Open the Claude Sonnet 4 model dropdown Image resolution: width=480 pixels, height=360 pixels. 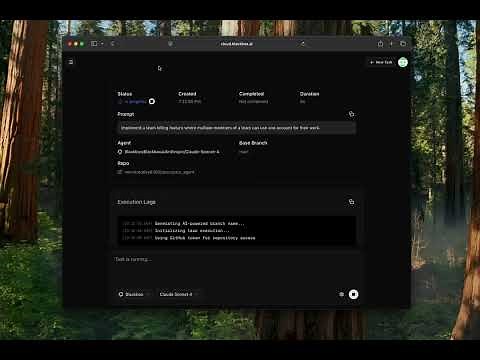coord(179,294)
